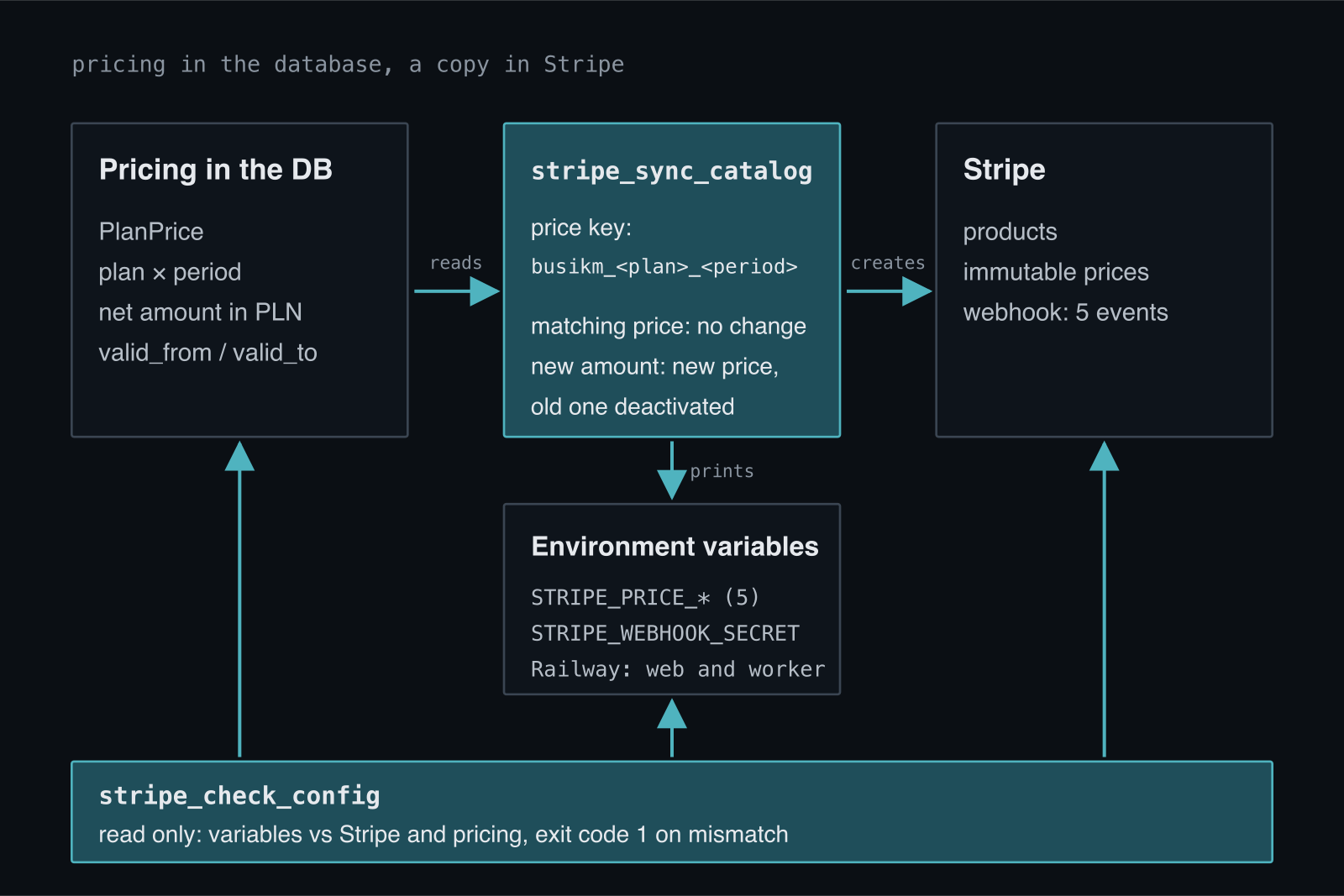Screen dimensions: 1344x896
Task: Select "old one deactivated" text
Action: [x=633, y=407]
